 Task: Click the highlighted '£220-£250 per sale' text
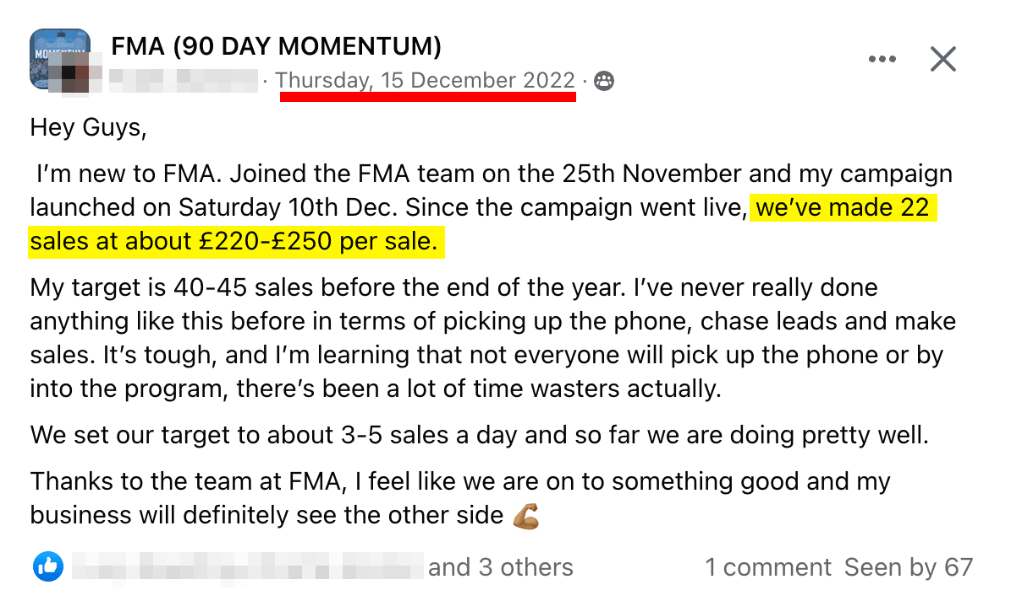click(318, 241)
